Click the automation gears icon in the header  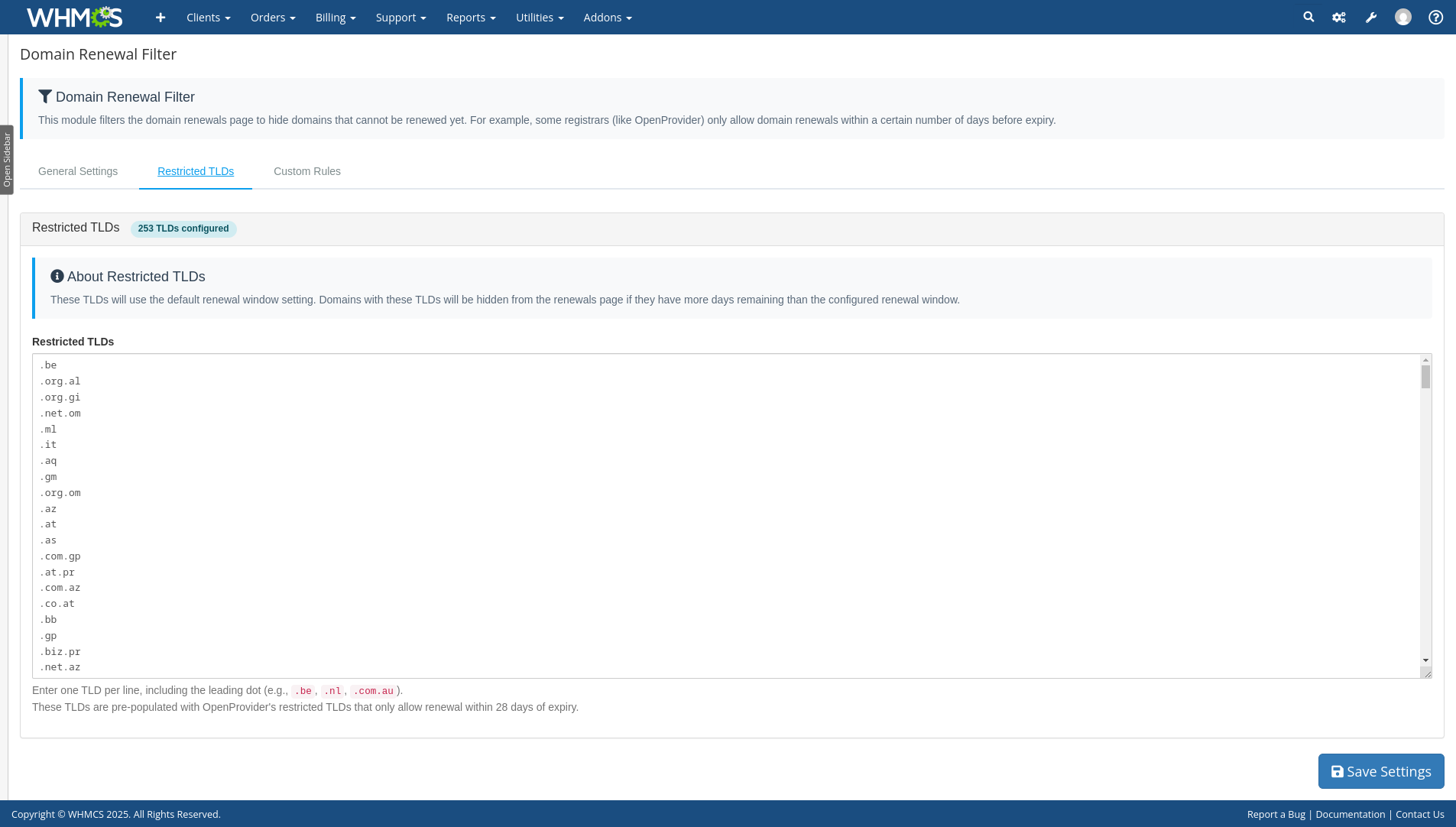1339,18
